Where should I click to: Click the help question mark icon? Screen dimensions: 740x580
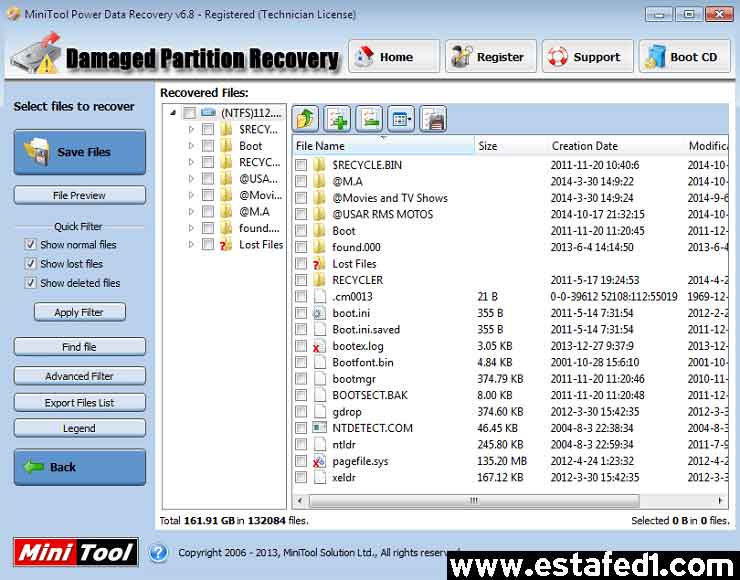point(158,552)
